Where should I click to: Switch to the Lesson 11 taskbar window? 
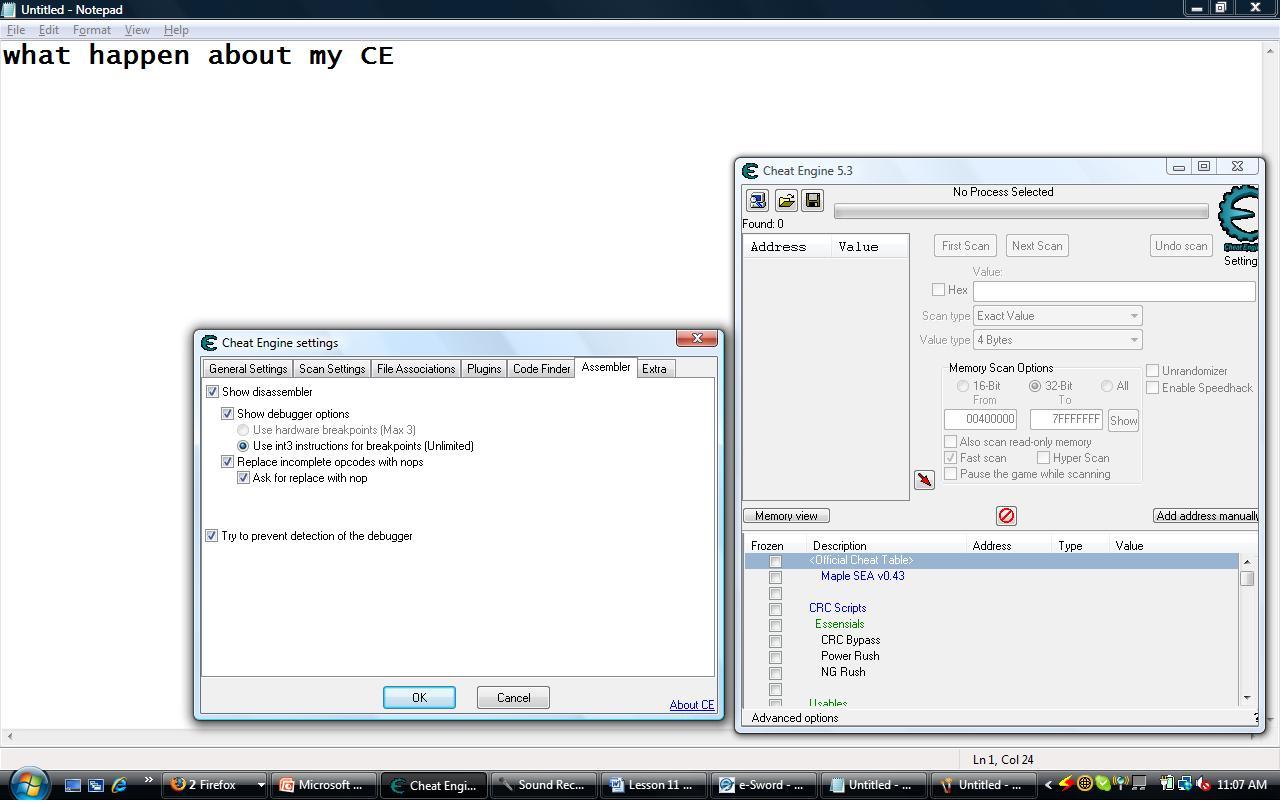click(654, 785)
